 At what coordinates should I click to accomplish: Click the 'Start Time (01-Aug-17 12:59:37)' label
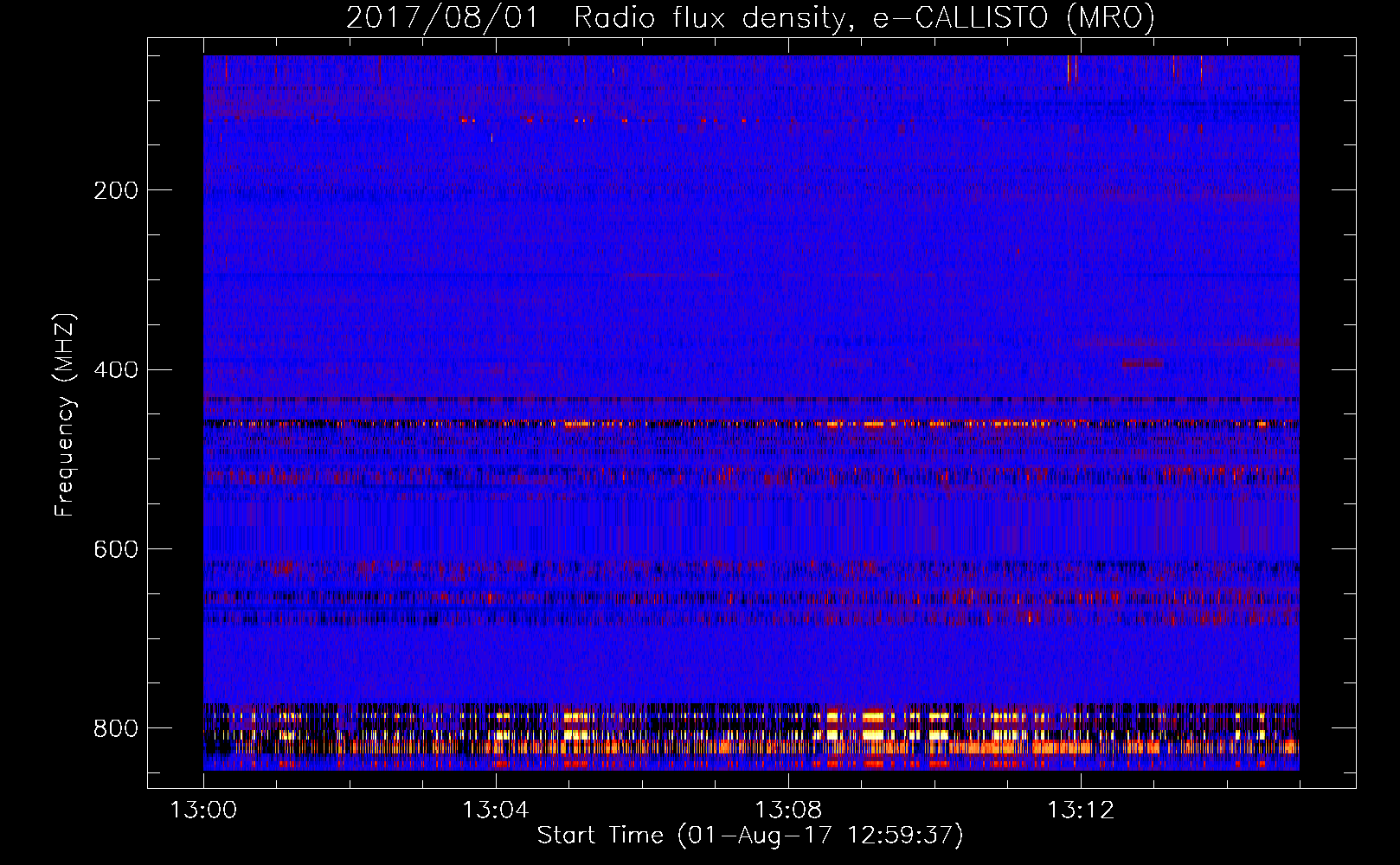pyautogui.click(x=750, y=836)
